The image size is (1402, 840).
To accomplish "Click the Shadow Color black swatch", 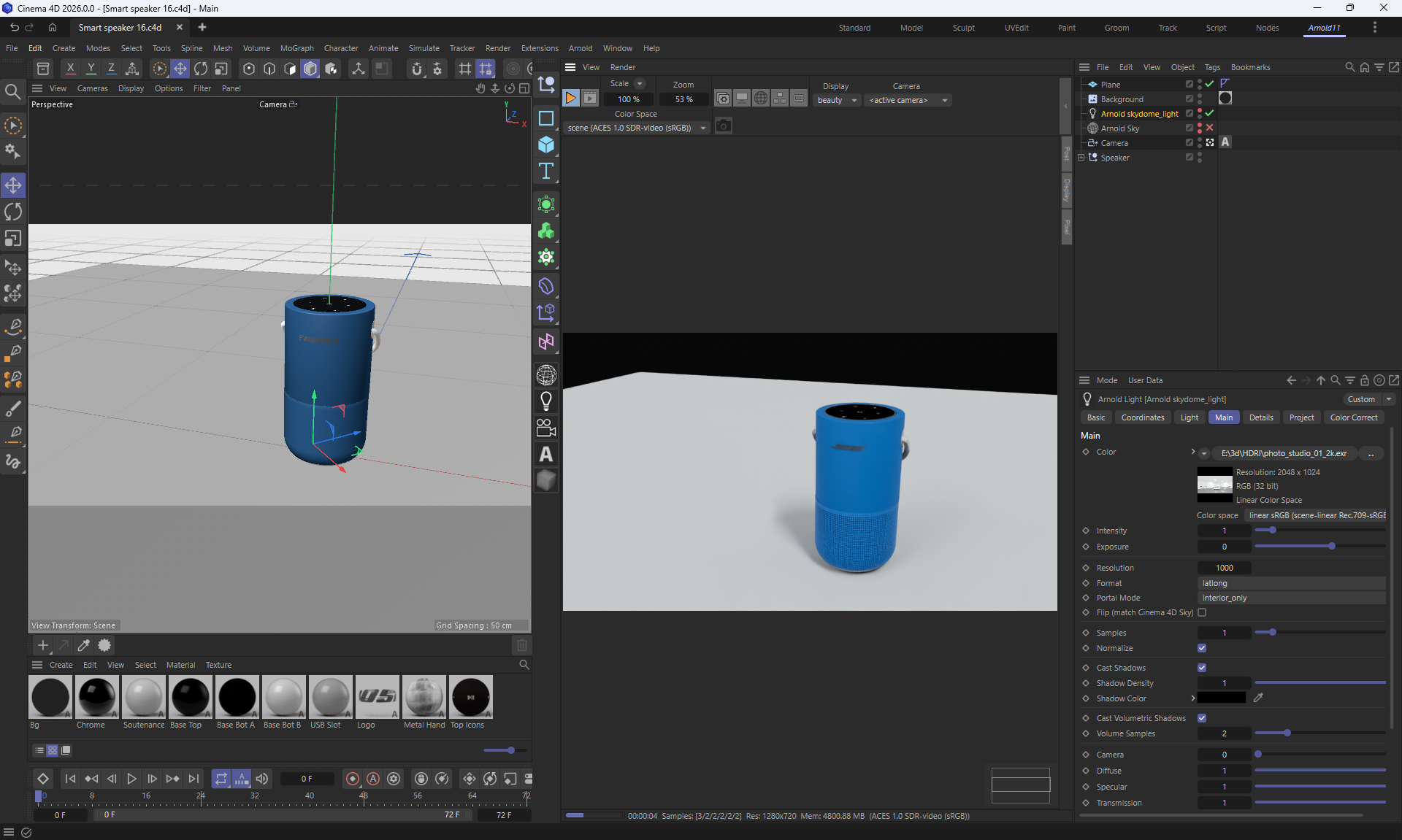I will (x=1222, y=698).
